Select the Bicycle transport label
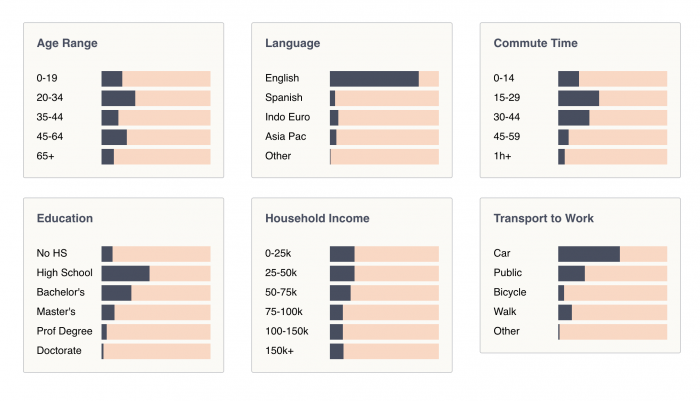This screenshot has height=401, width=700. 511,292
